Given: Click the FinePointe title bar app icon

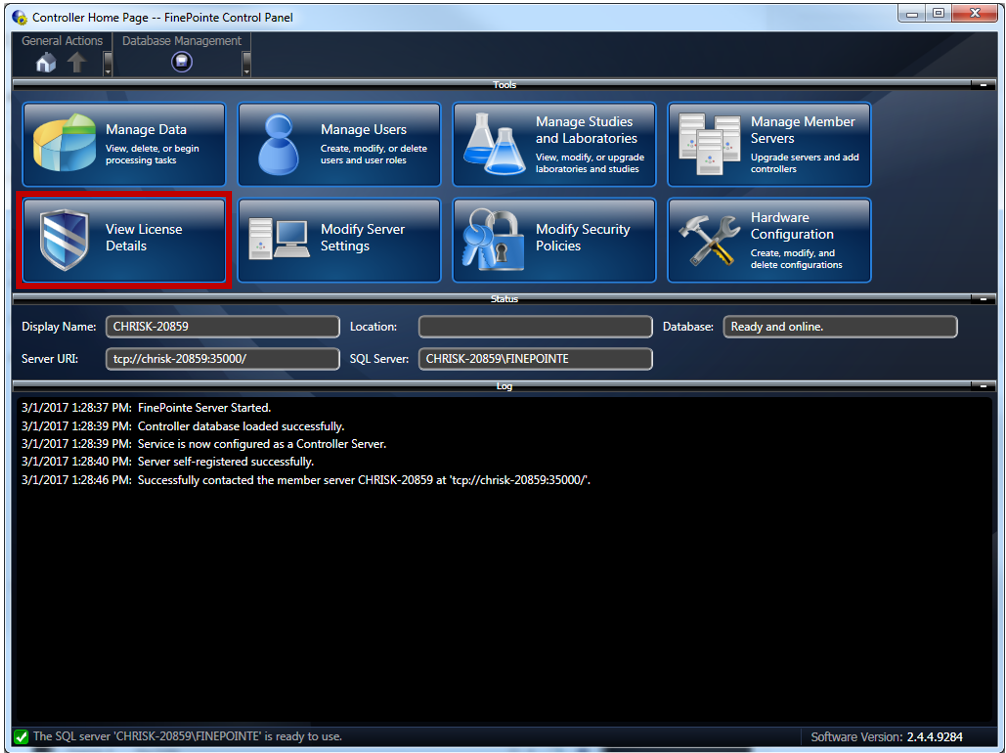Looking at the screenshot, I should [x=20, y=17].
